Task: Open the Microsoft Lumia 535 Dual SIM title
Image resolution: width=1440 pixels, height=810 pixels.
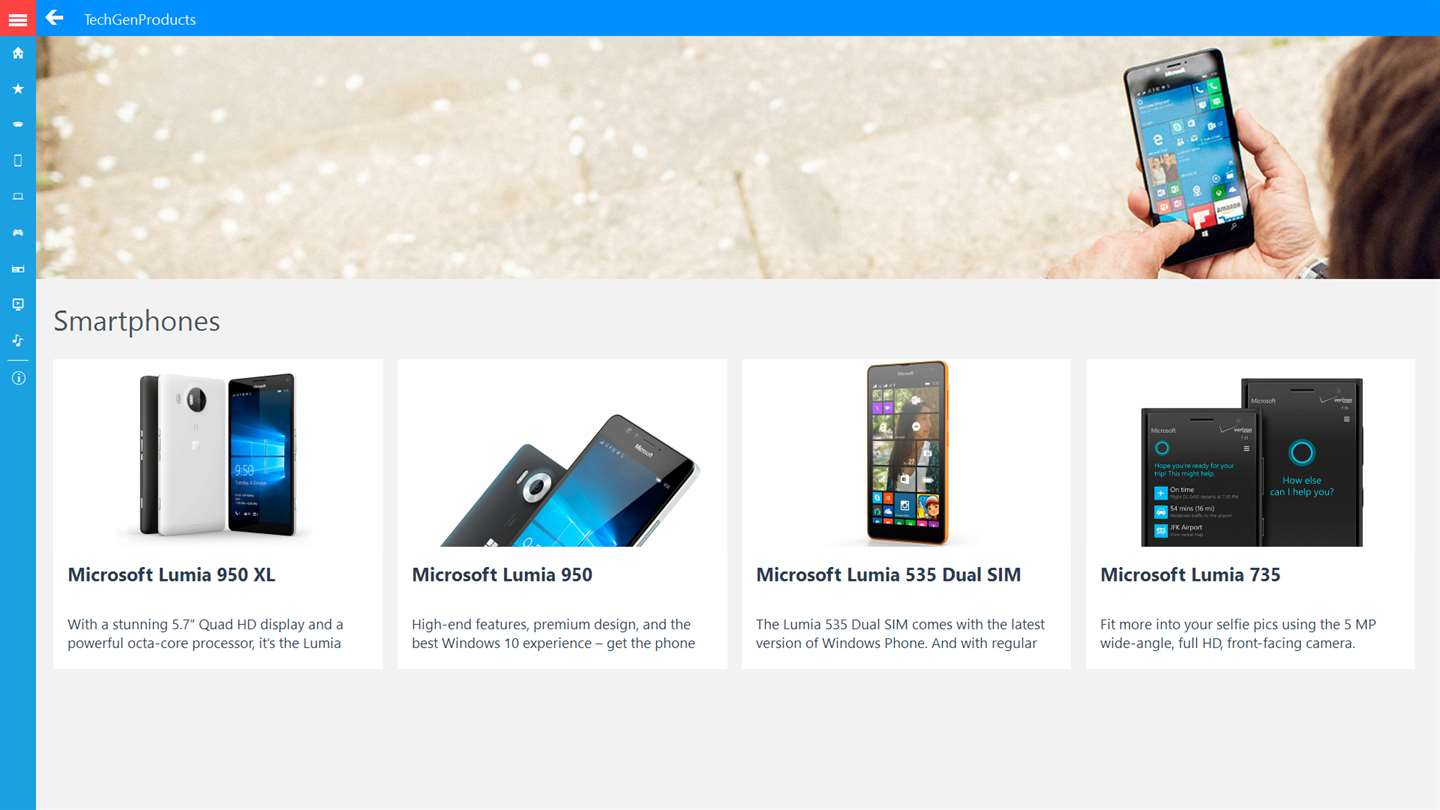Action: pos(888,575)
